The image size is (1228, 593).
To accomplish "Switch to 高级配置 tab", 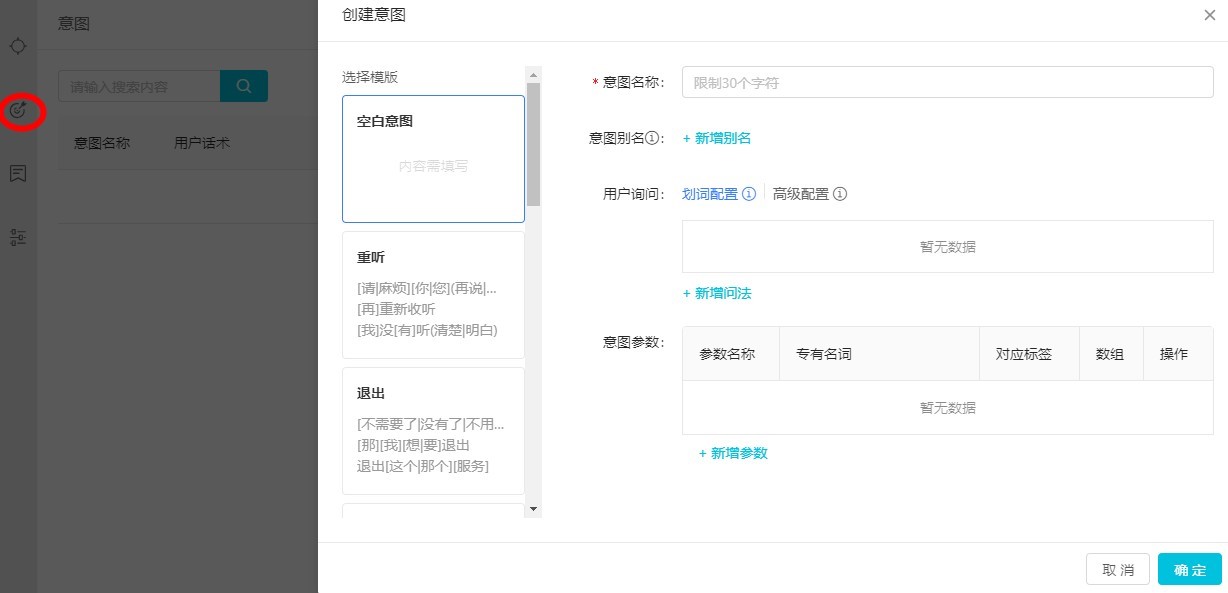I will [801, 194].
